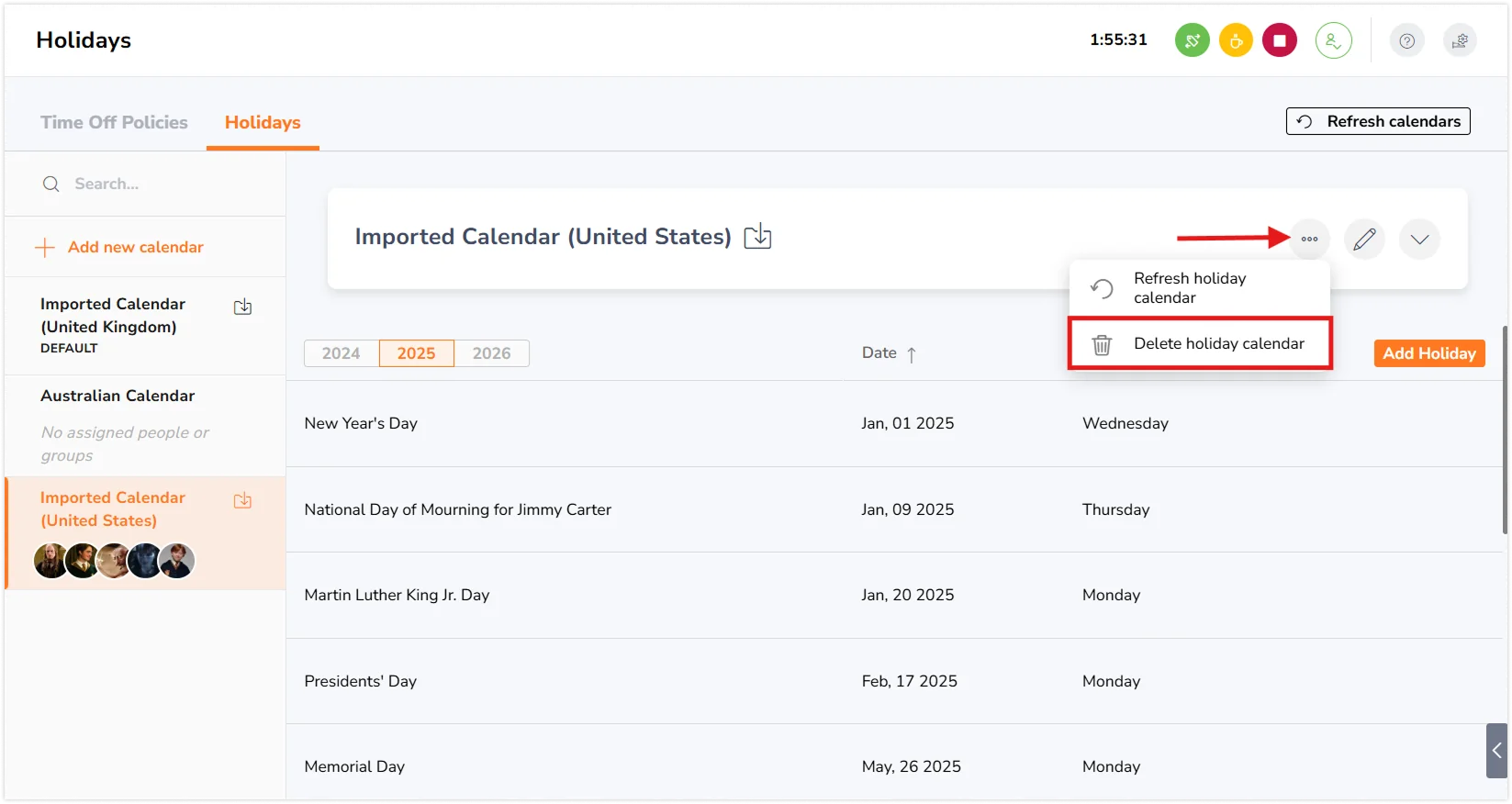Image resolution: width=1512 pixels, height=804 pixels.
Task: Open the settings icon in header
Action: [1460, 40]
